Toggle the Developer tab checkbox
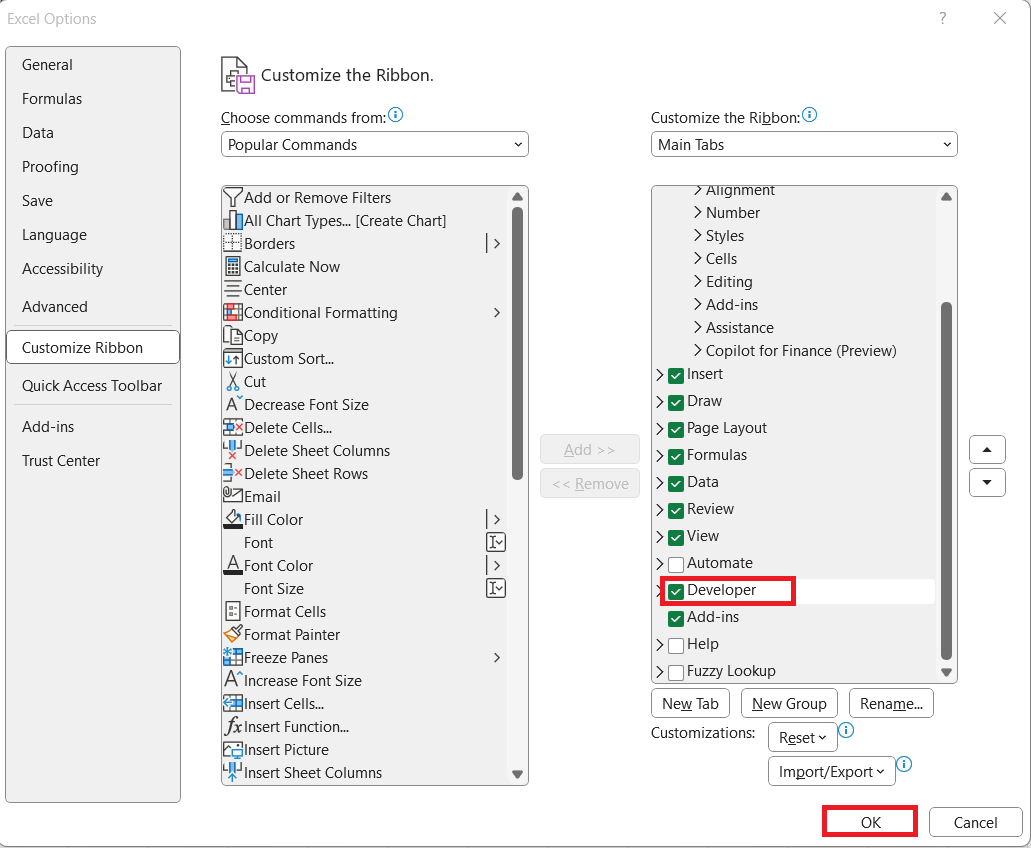 [675, 591]
